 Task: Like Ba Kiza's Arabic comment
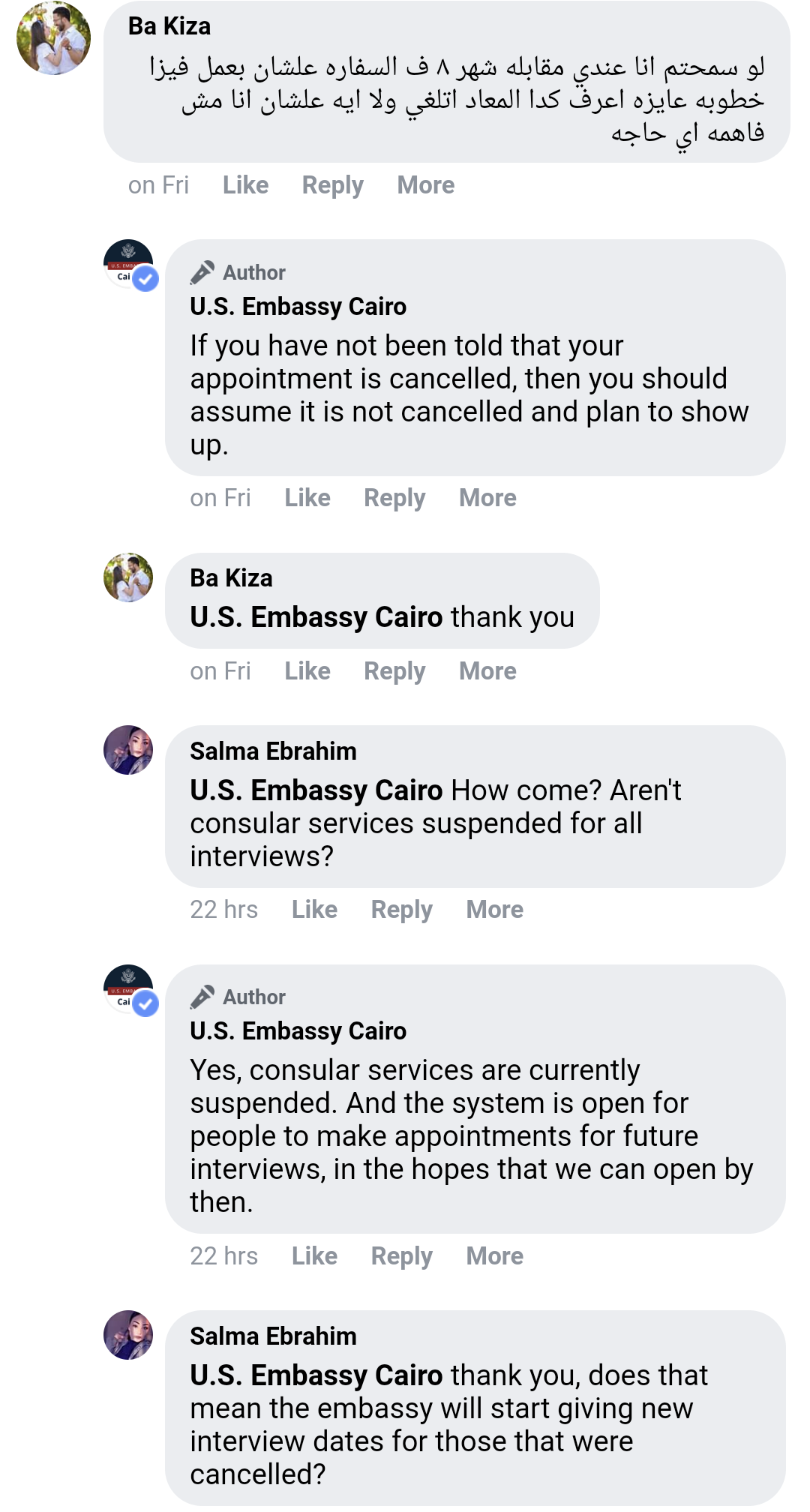(x=245, y=185)
